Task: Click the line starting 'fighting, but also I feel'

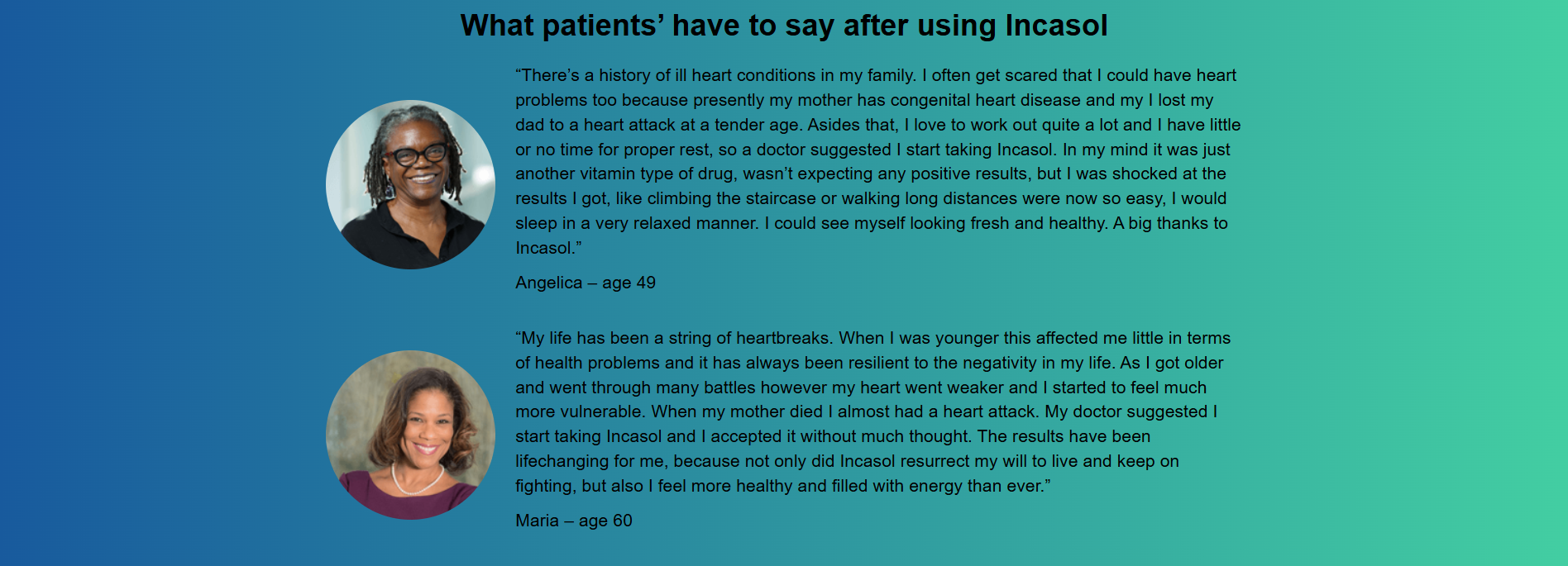Action: pyautogui.click(x=783, y=486)
